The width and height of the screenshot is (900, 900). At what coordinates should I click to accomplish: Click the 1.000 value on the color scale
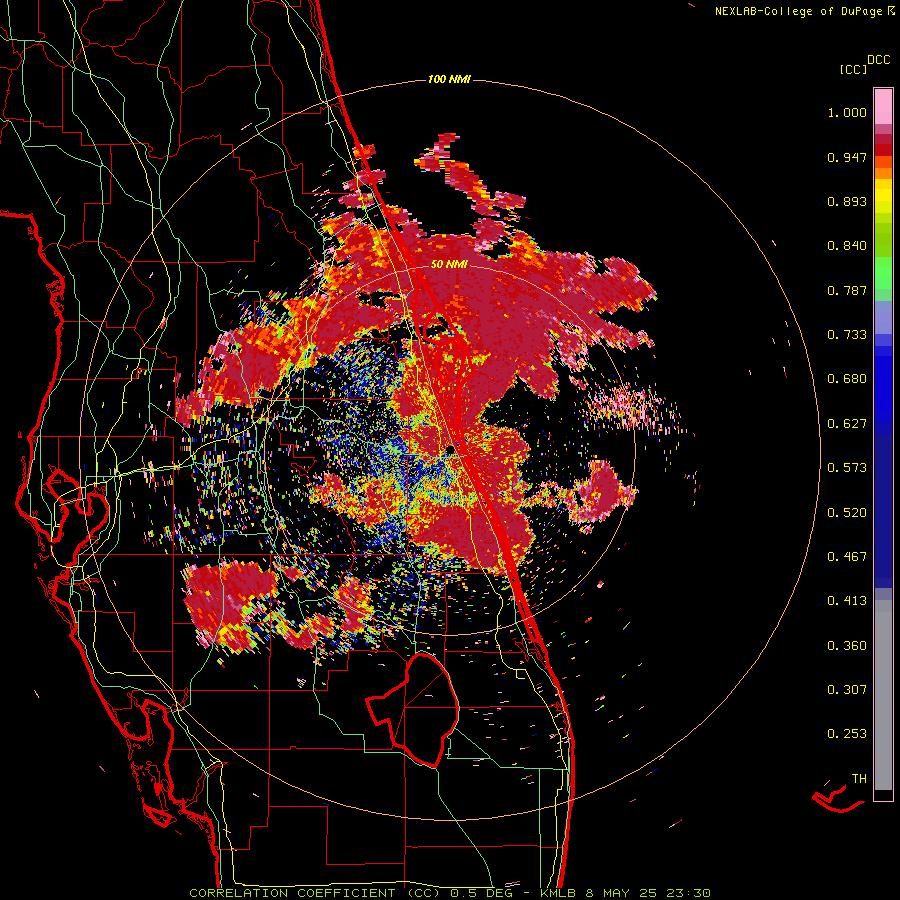(x=847, y=112)
